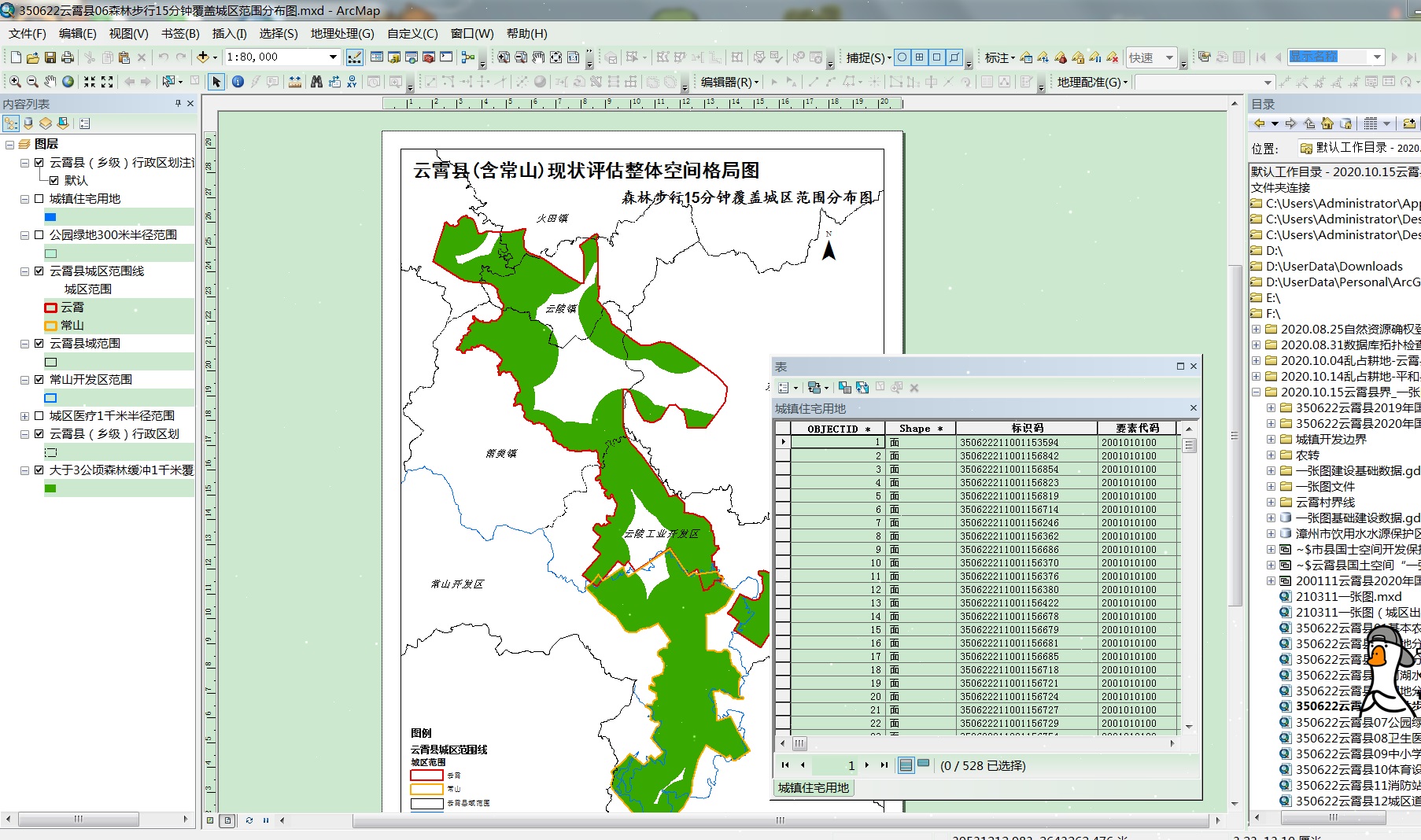This screenshot has width=1421, height=840.
Task: Select the 城镇住宅用地 tab below the table
Action: (814, 787)
